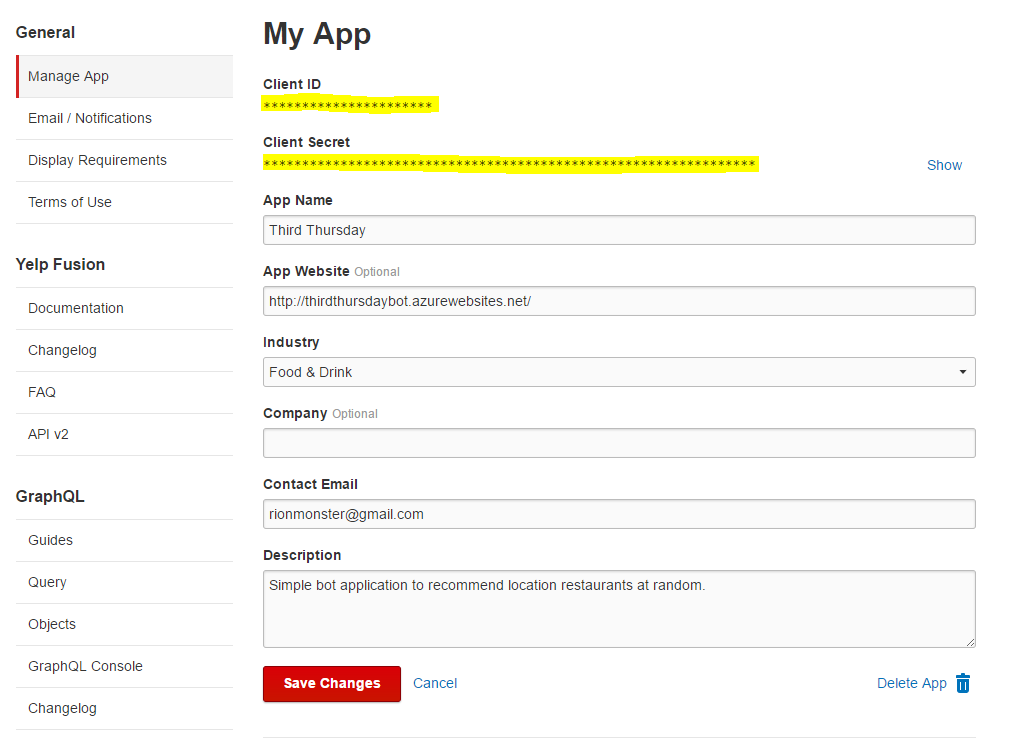Open the Yelp Fusion Changelog
This screenshot has height=744, width=1010.
pyautogui.click(x=124, y=350)
